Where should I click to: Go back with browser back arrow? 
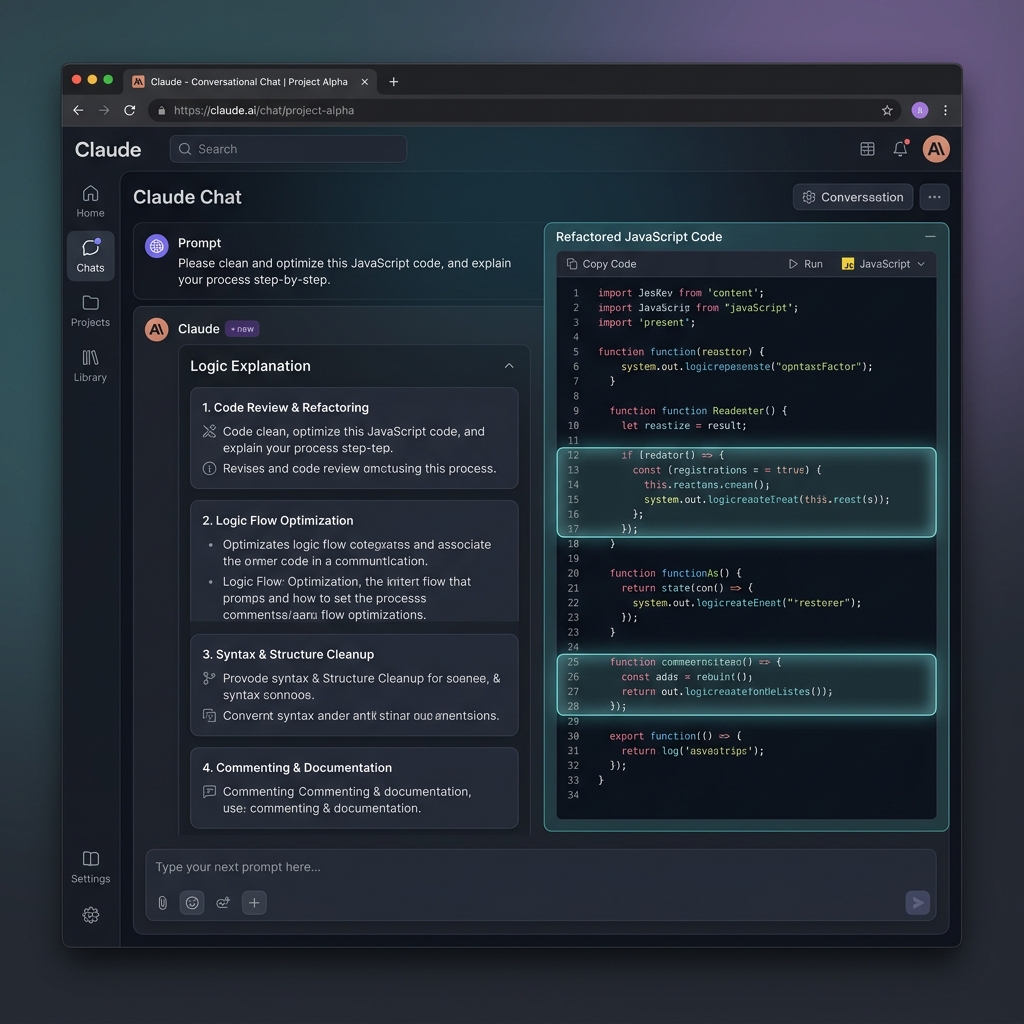coord(78,110)
